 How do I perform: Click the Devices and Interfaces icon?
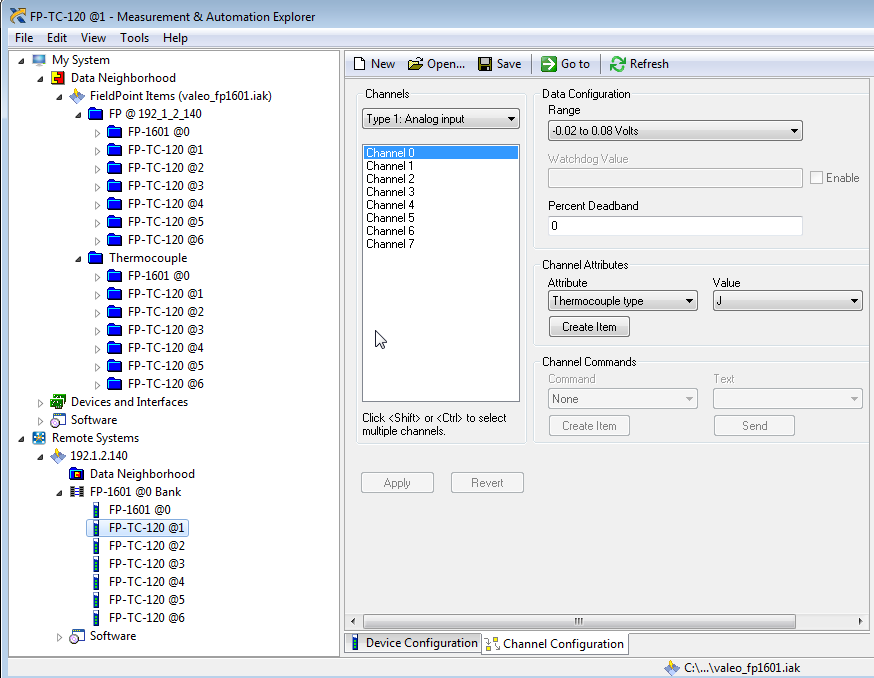click(58, 401)
